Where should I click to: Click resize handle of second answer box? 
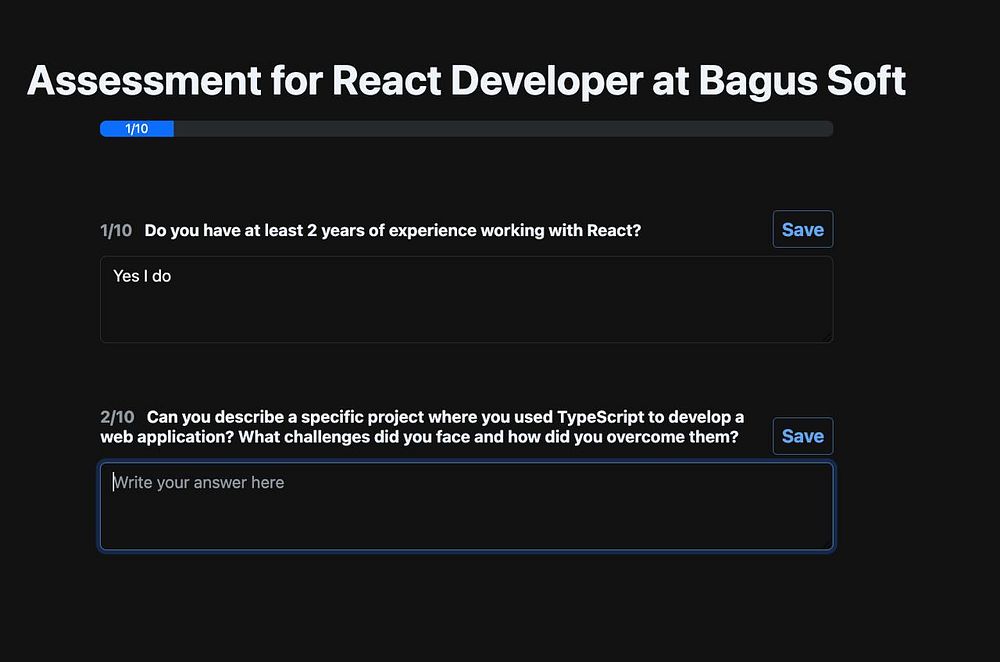827,544
